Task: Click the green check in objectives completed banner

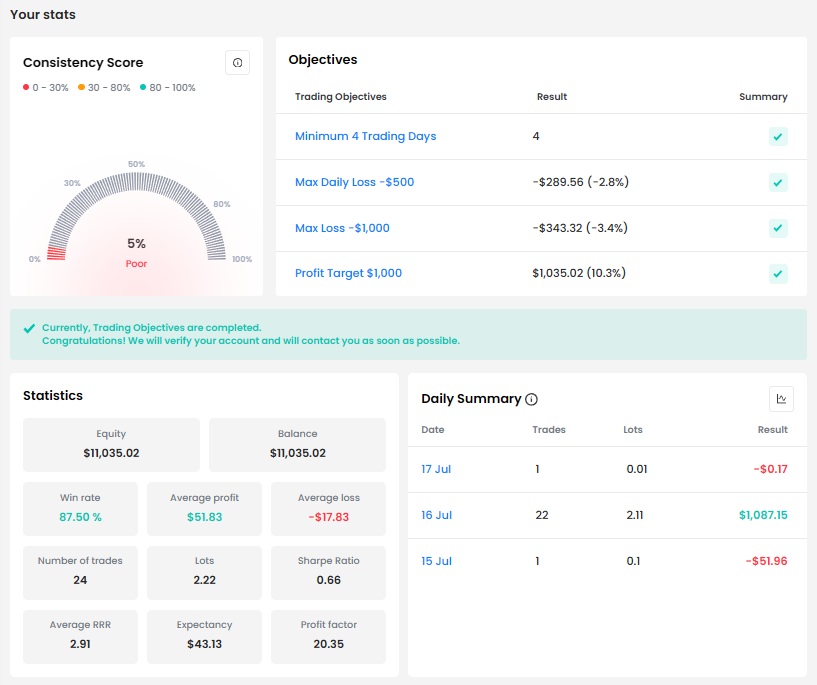Action: 29,328
